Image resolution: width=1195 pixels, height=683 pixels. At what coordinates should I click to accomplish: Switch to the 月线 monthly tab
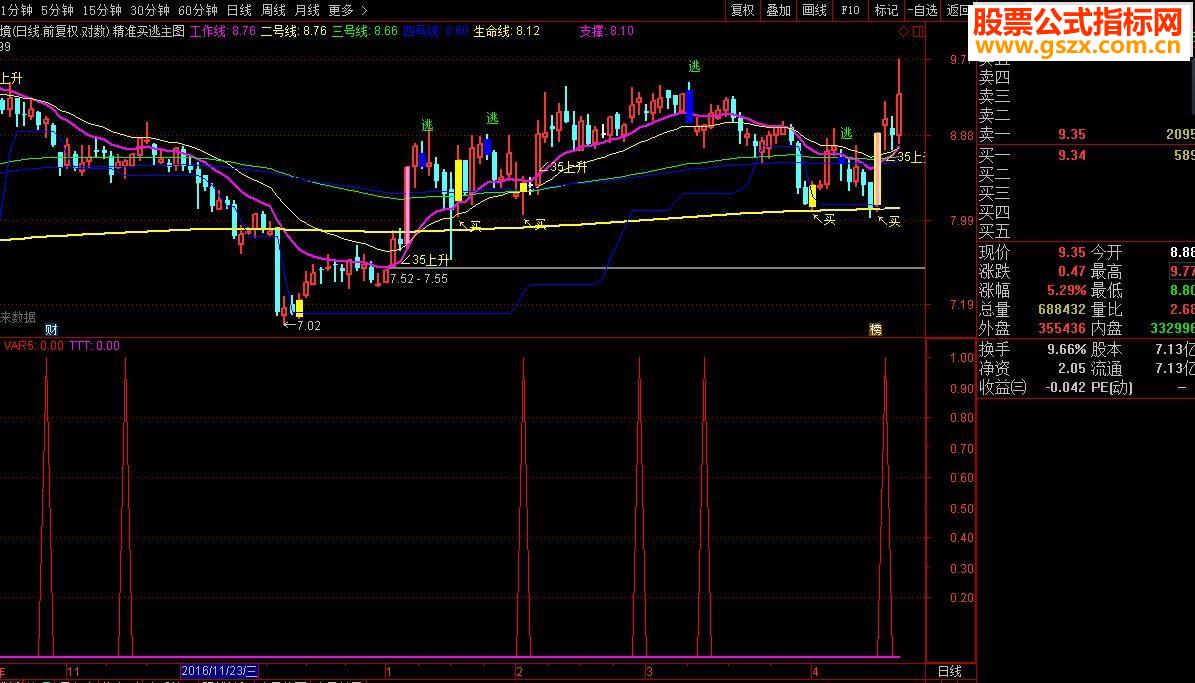pos(307,10)
